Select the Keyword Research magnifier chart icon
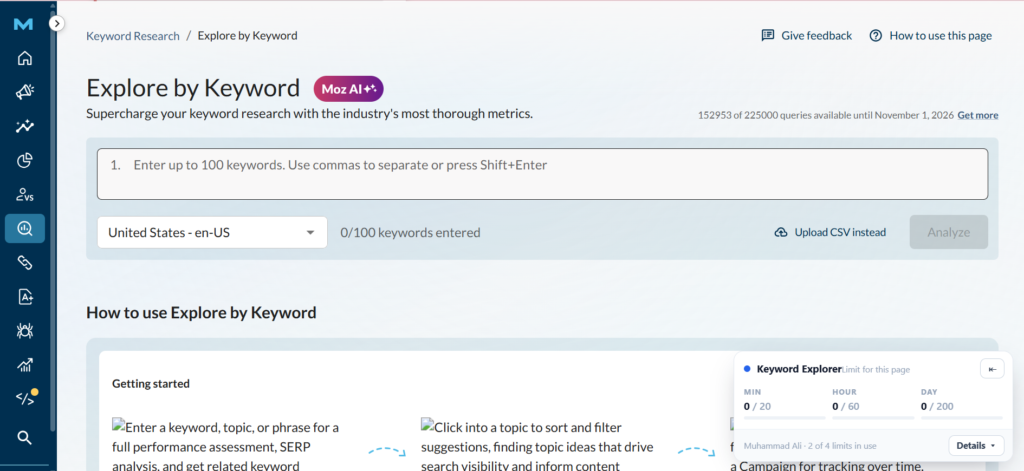The width and height of the screenshot is (1024, 471). pos(25,228)
